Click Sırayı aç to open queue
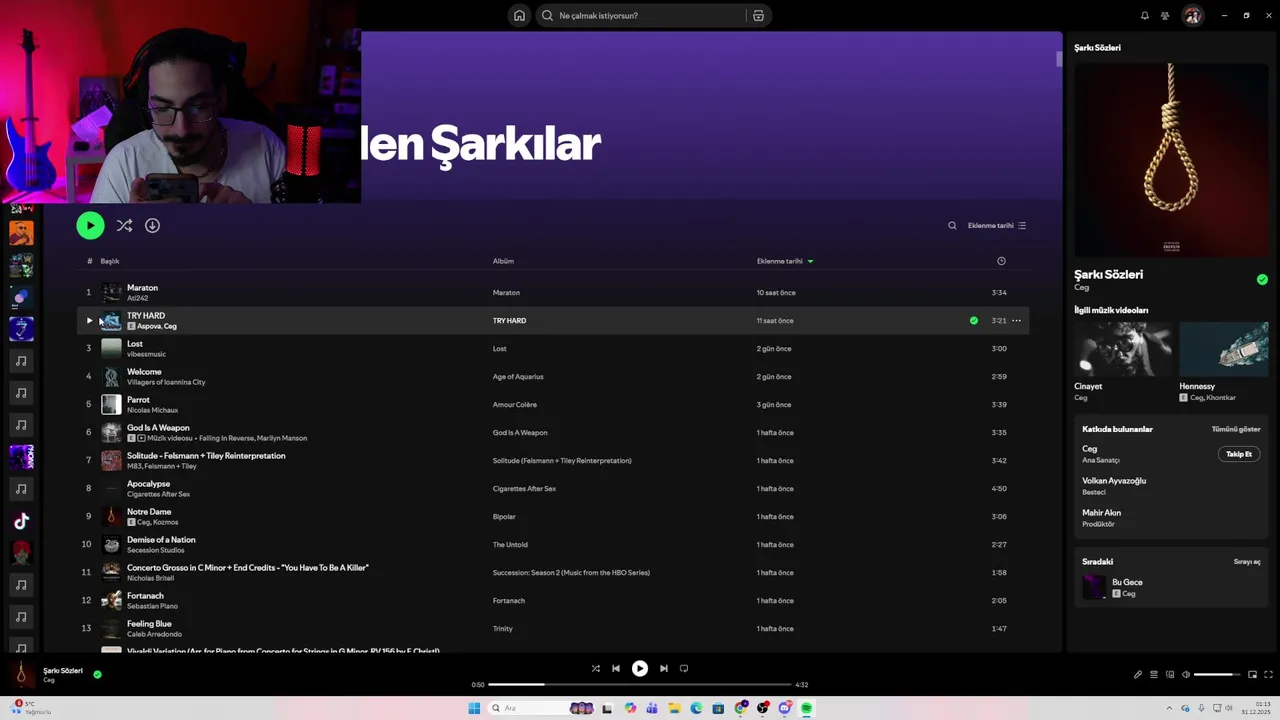The image size is (1280, 720). 1247,562
